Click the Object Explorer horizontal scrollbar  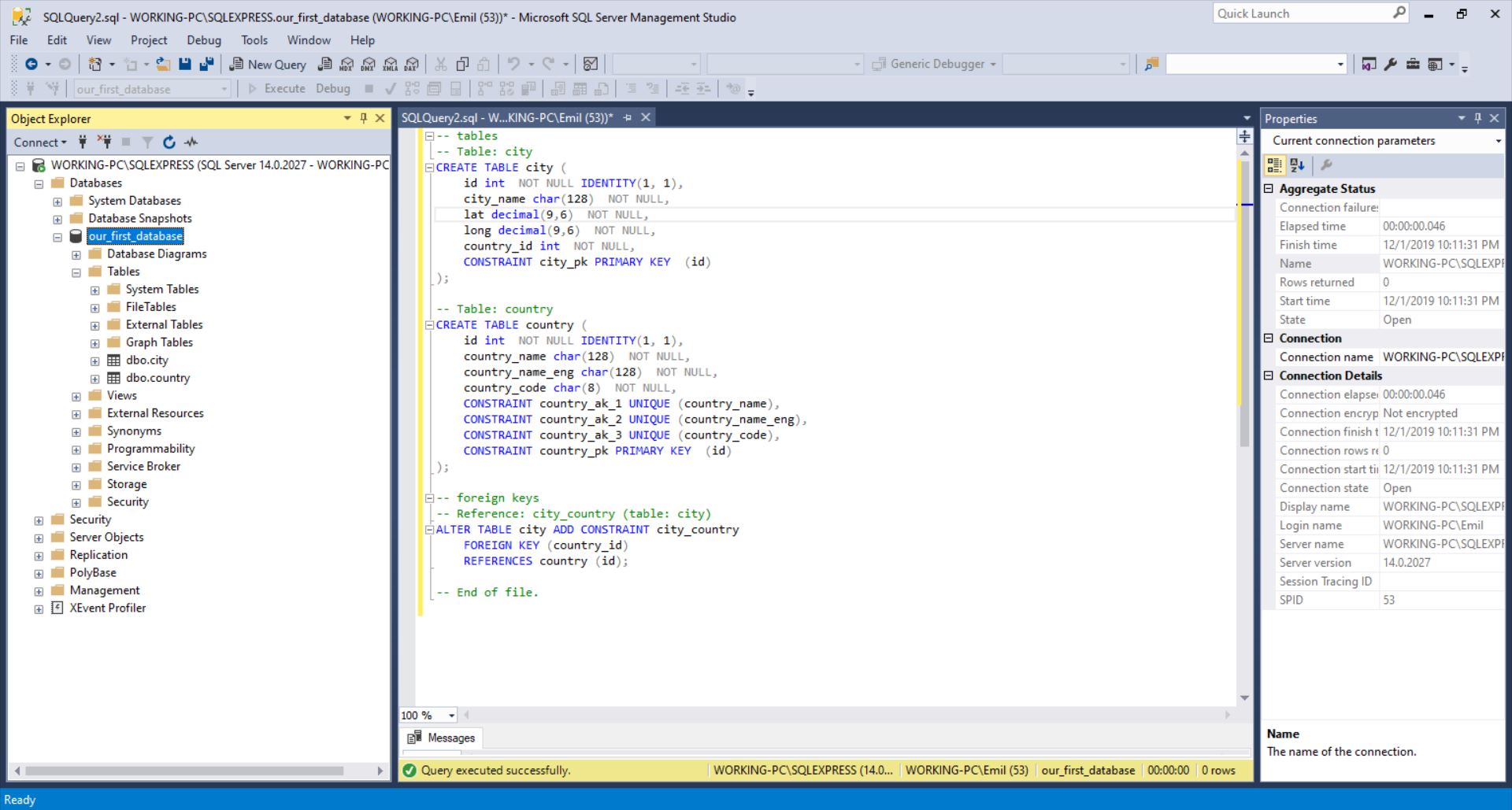pos(185,771)
